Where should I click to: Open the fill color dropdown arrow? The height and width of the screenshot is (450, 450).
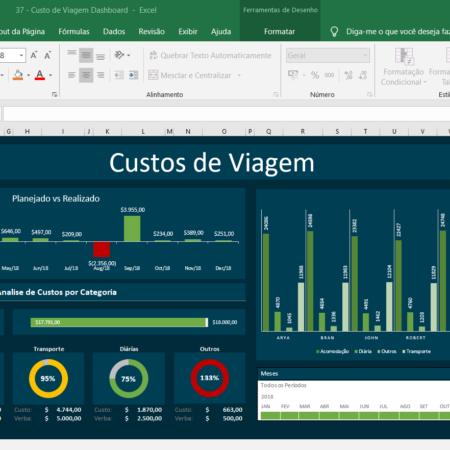[x=28, y=75]
